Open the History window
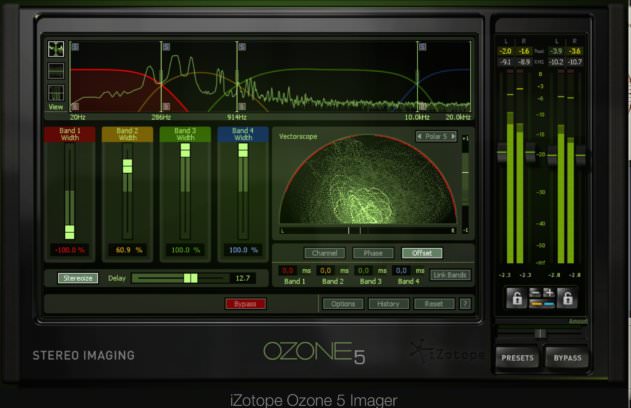631x408 pixels. click(388, 304)
